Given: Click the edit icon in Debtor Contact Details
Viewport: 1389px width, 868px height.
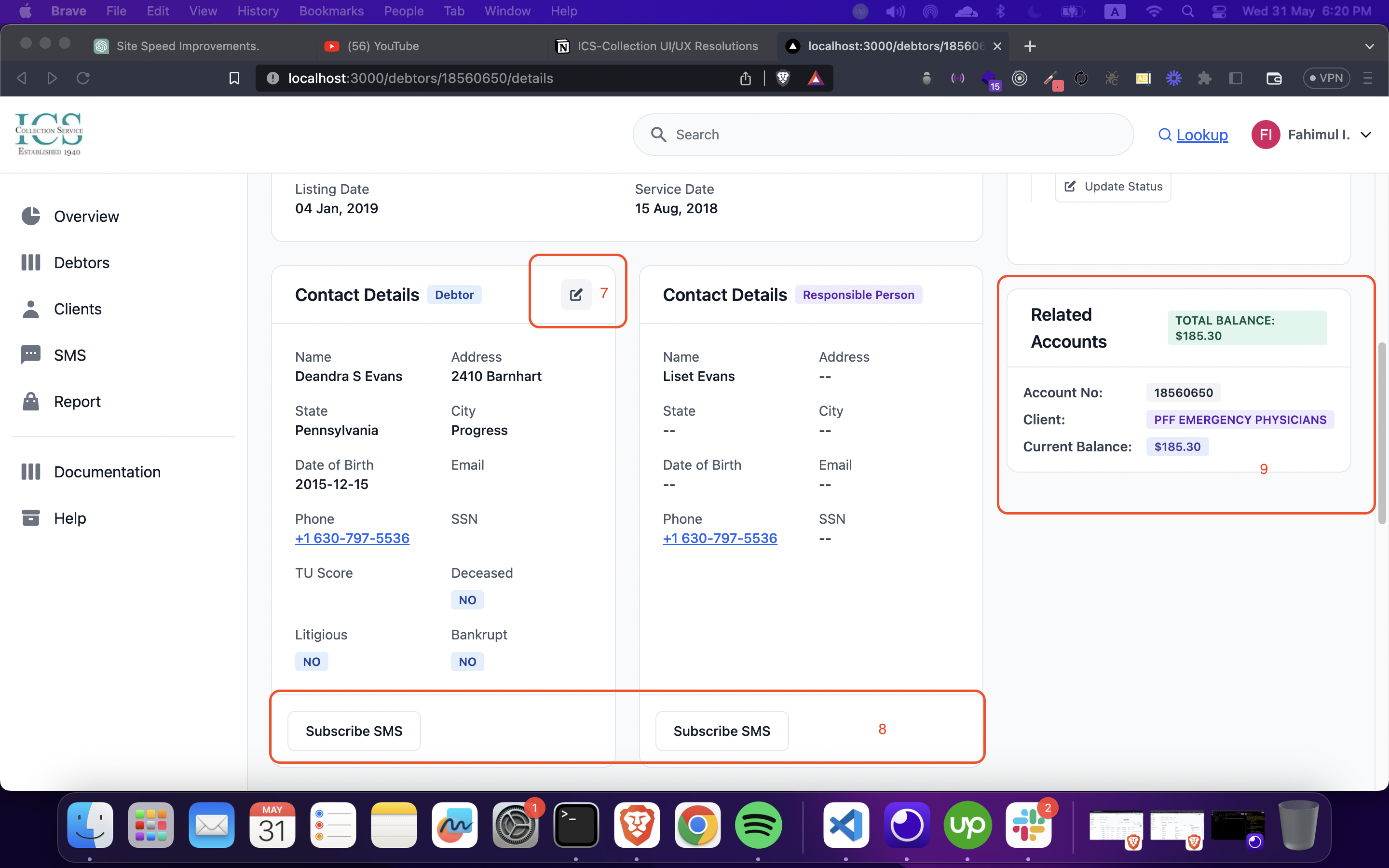Looking at the screenshot, I should point(576,295).
